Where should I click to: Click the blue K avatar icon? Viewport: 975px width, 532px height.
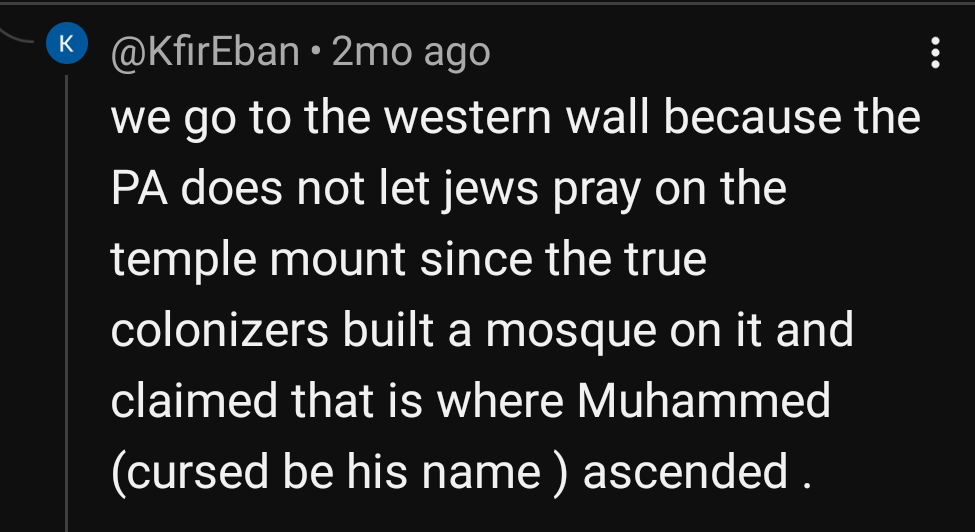[x=66, y=45]
